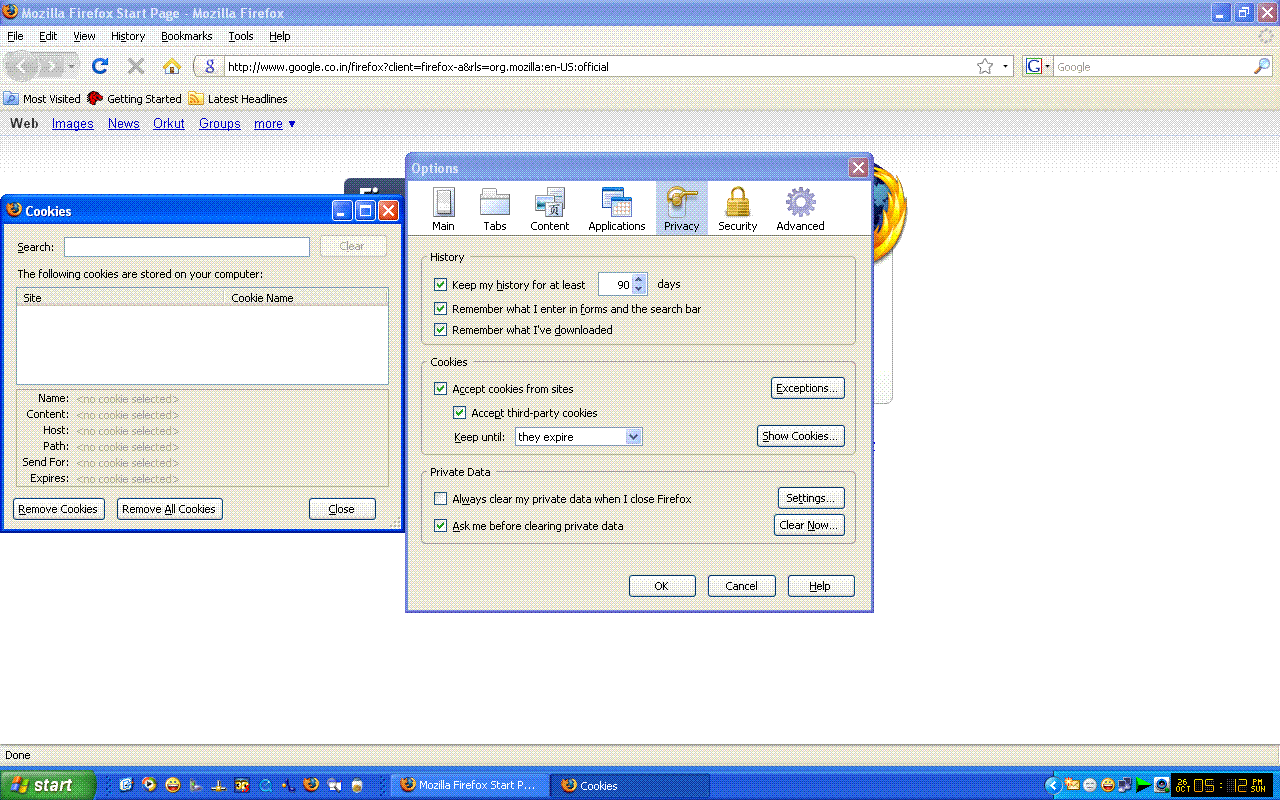Click the Windows Start button
Screen dimensions: 1280x800
(48, 785)
